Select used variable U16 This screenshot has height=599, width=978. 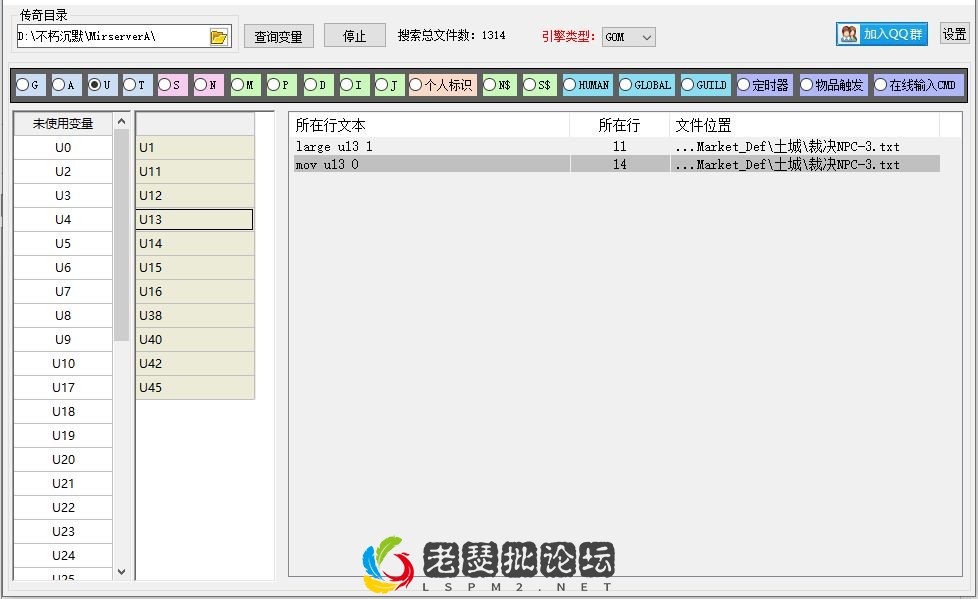pyautogui.click(x=195, y=291)
